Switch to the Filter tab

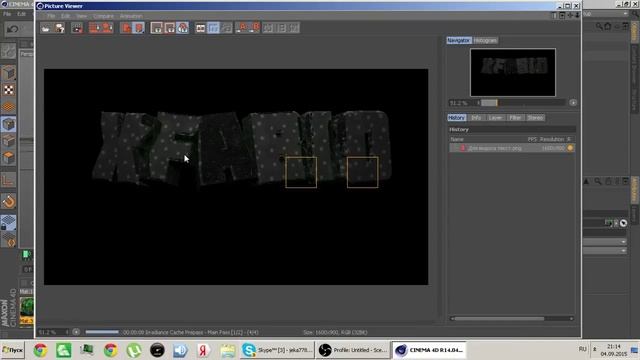(515, 118)
